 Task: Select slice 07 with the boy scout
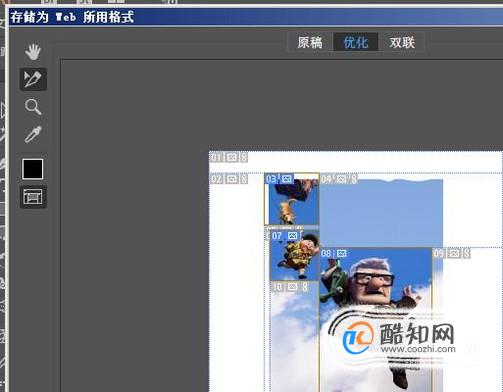294,255
